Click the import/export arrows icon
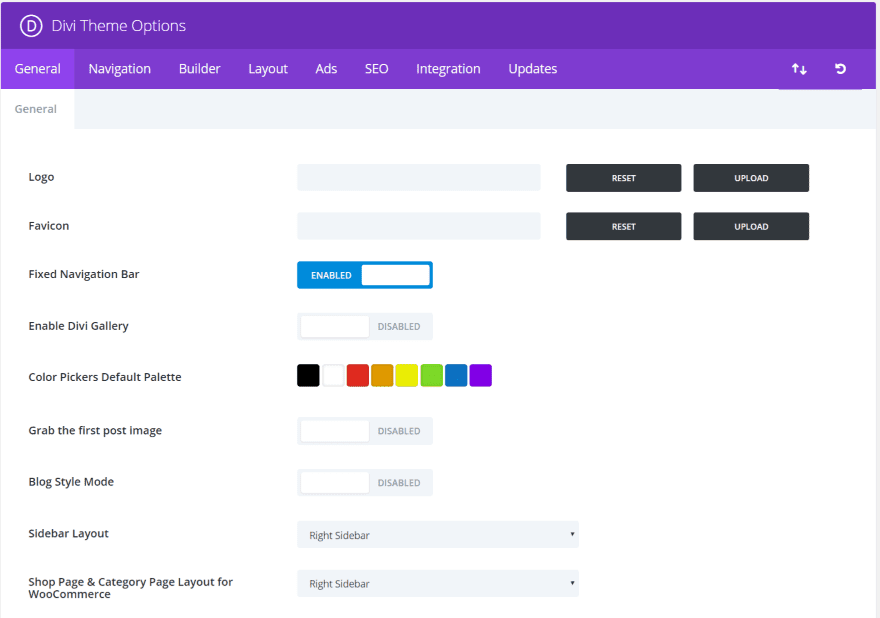Viewport: 880px width, 618px height. 799,69
